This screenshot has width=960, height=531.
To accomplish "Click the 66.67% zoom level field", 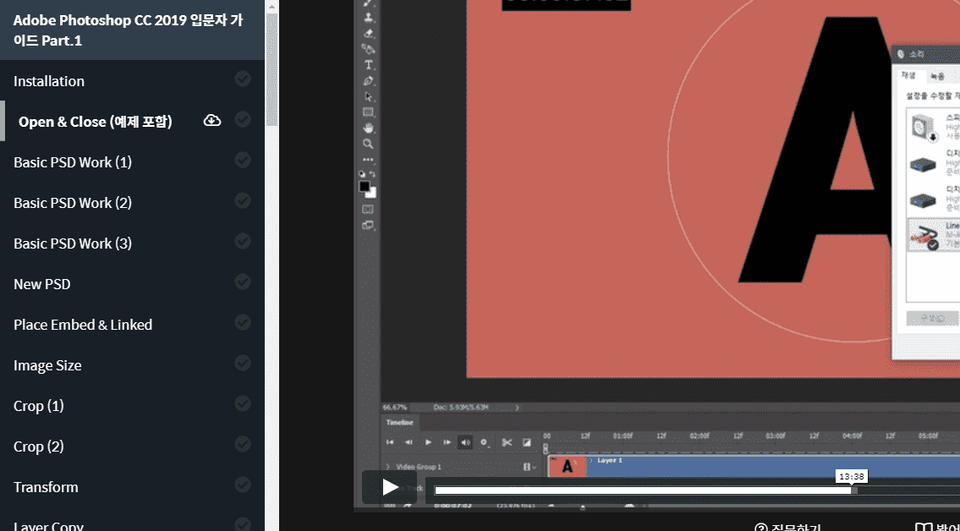I will [x=396, y=407].
